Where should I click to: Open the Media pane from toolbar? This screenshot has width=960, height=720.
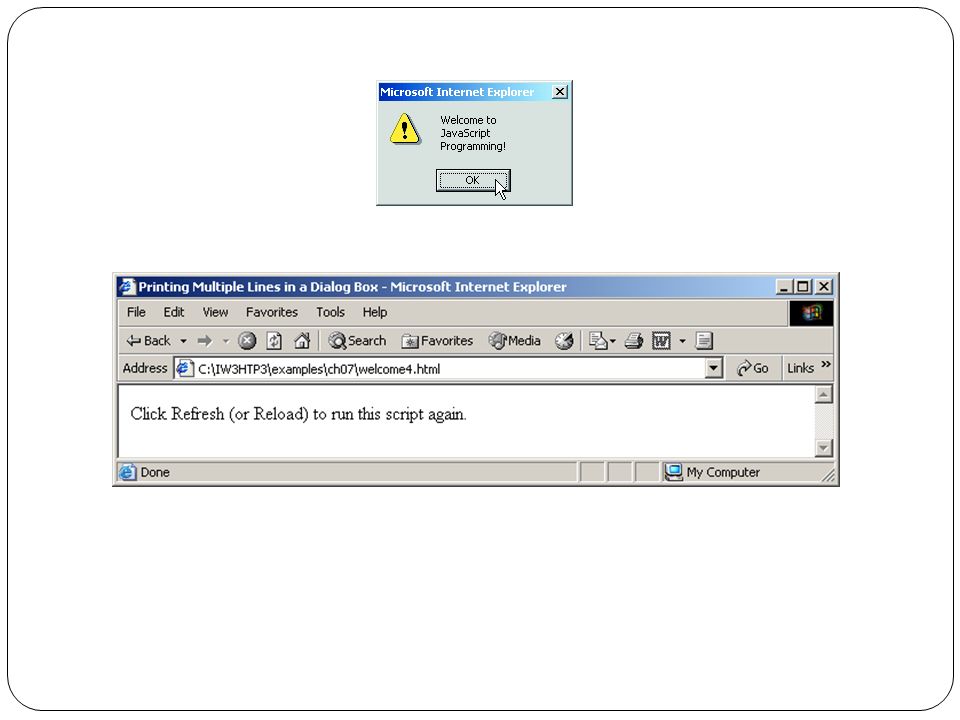coord(515,341)
